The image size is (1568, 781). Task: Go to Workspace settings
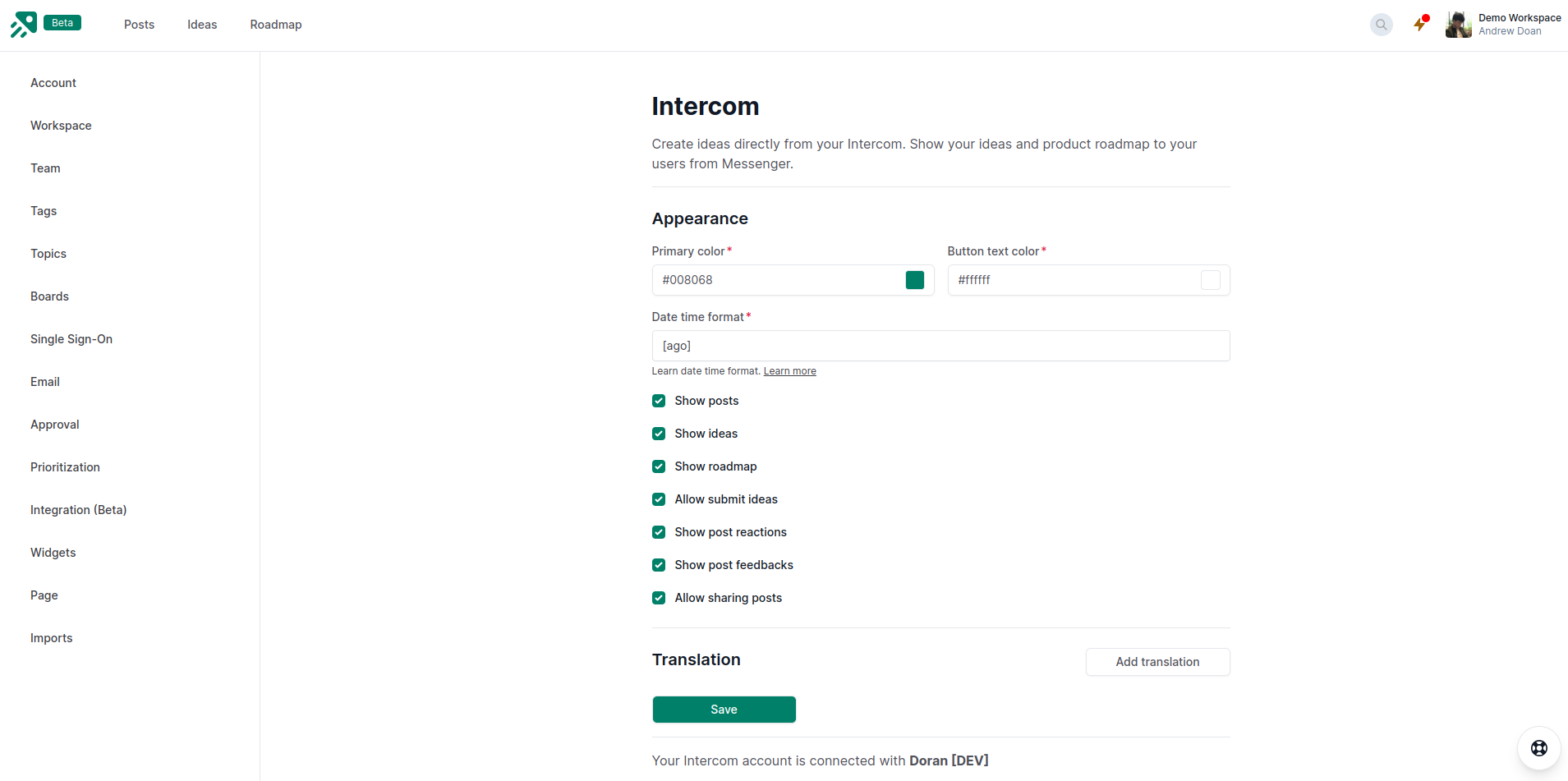click(x=61, y=126)
